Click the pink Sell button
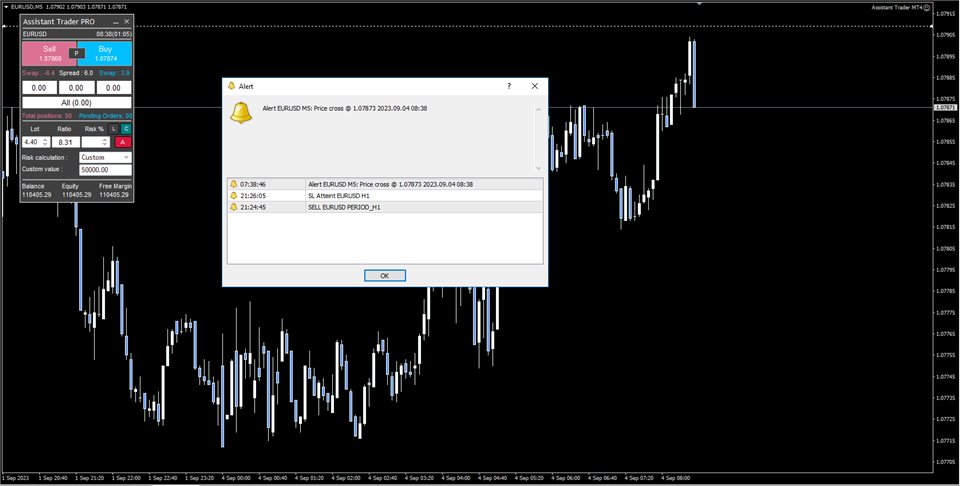Viewport: 960px width, 486px height. click(x=48, y=53)
